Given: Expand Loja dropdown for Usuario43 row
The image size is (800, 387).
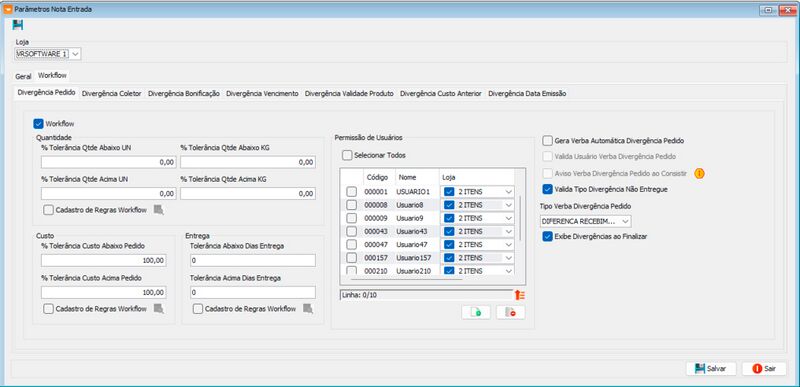Looking at the screenshot, I should click(508, 231).
